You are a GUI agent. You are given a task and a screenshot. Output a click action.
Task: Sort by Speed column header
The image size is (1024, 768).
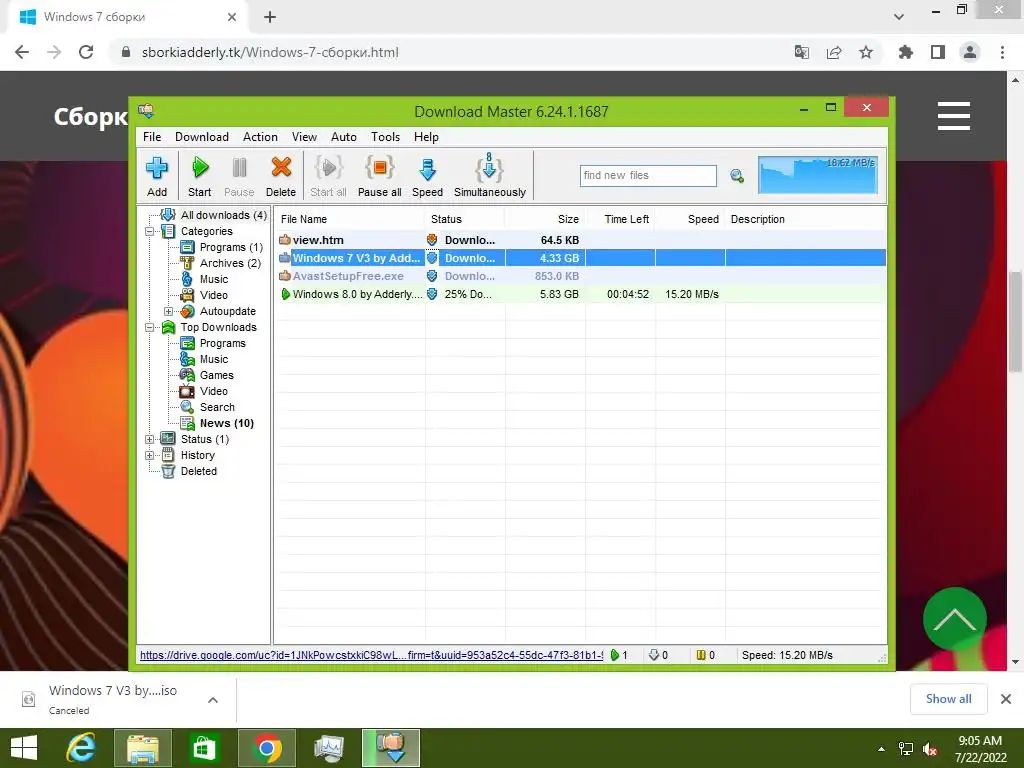(690, 219)
